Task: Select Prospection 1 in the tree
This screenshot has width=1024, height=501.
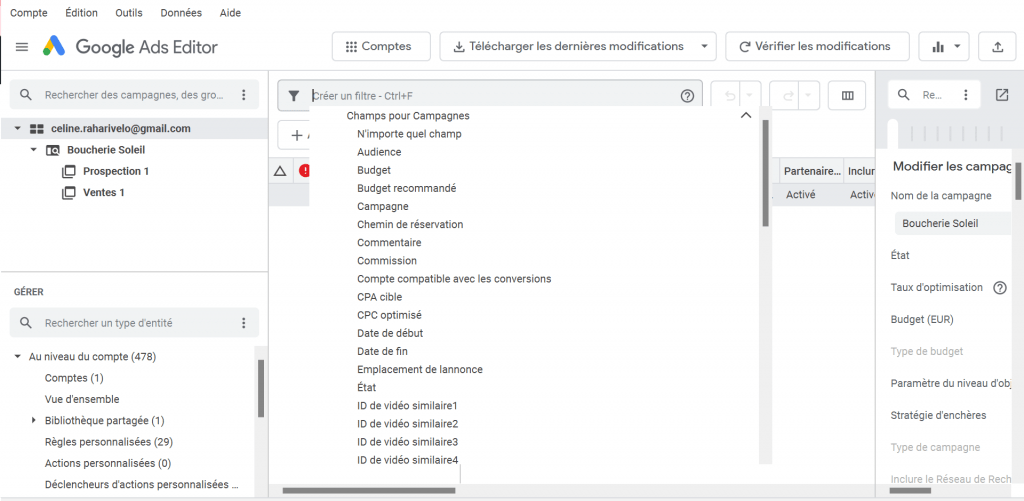Action: click(x=116, y=171)
